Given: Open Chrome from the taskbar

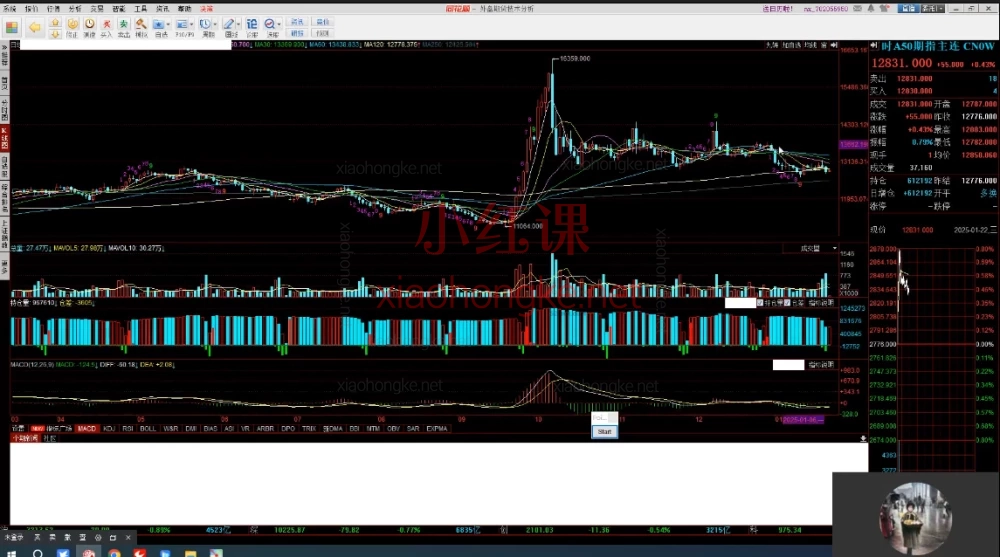Looking at the screenshot, I should pyautogui.click(x=114, y=553).
